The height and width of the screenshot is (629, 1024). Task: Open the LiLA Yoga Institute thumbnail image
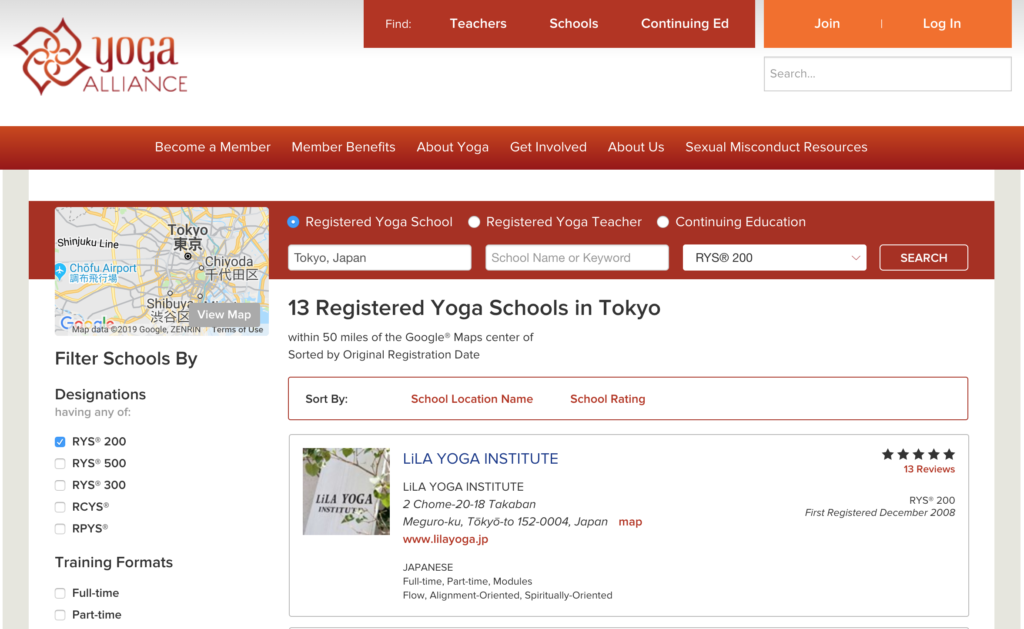[346, 491]
